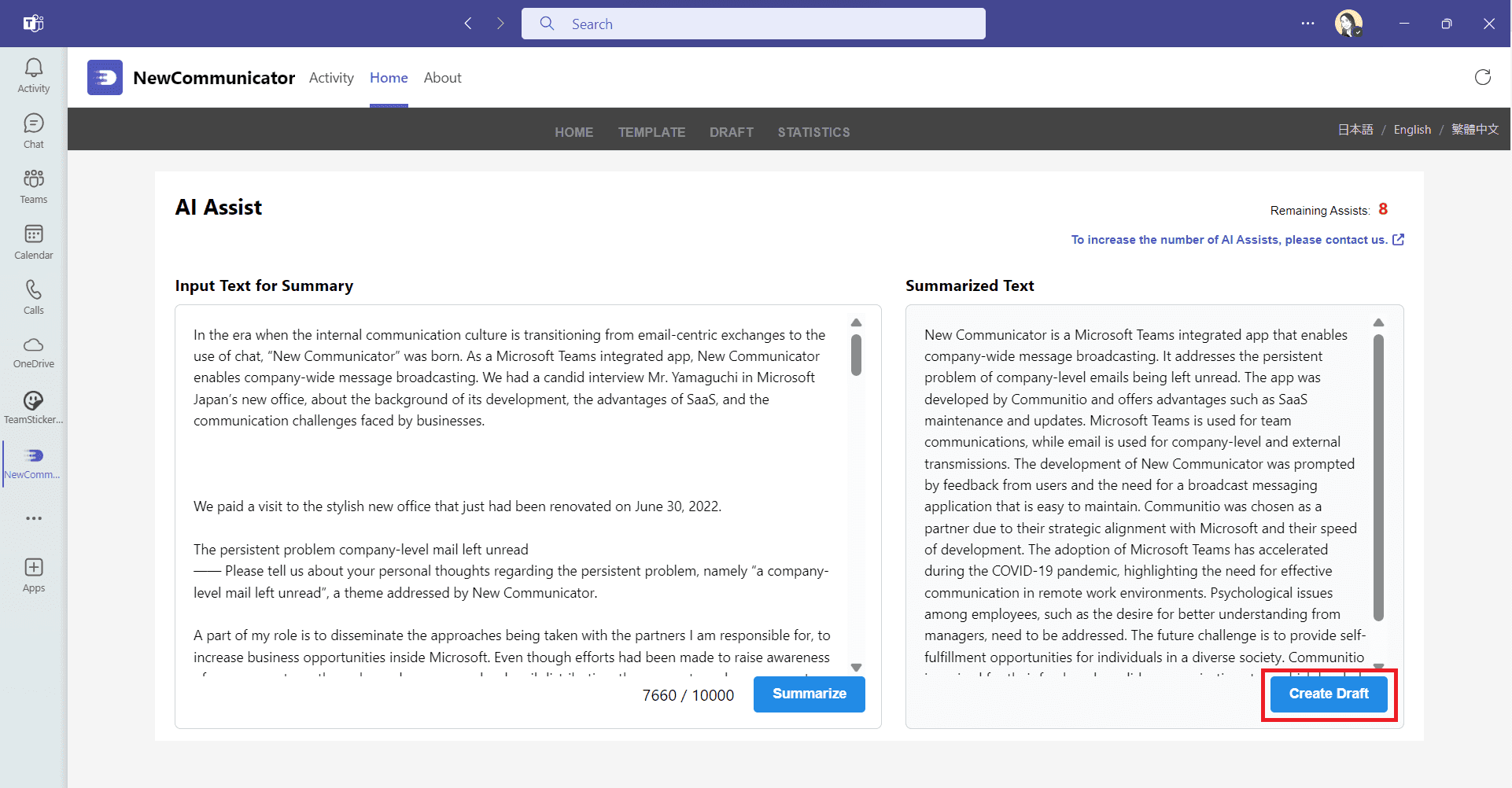Image resolution: width=1512 pixels, height=788 pixels.
Task: Open Chat in Teams sidebar
Action: click(x=34, y=131)
